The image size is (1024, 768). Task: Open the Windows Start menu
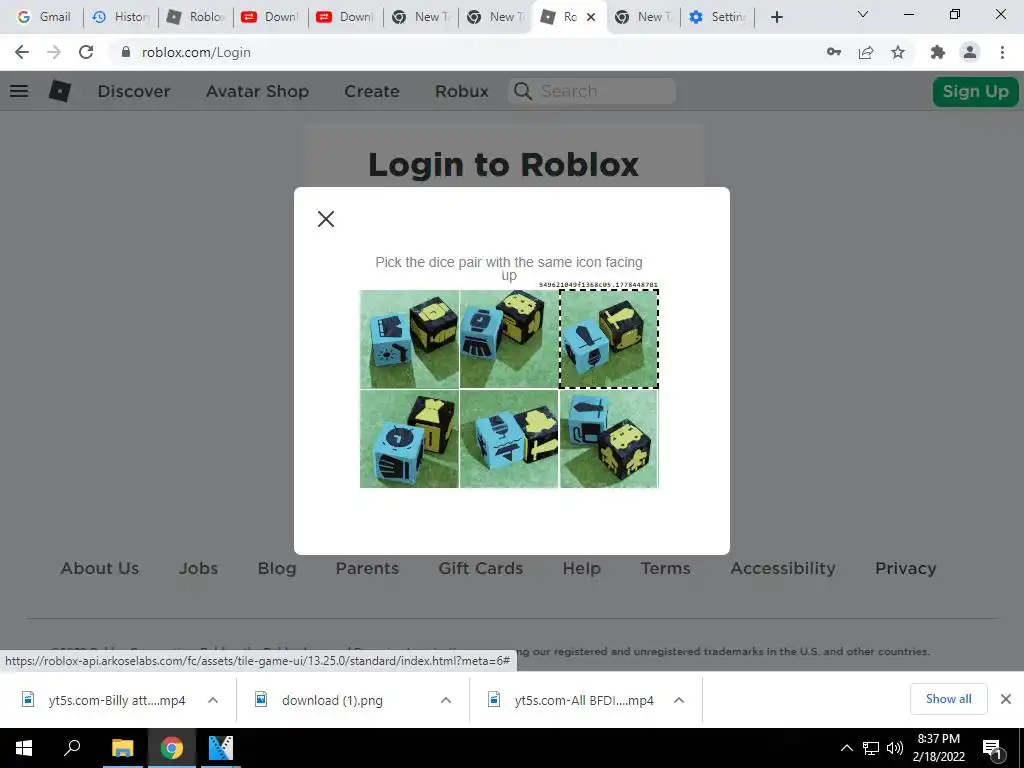point(24,748)
